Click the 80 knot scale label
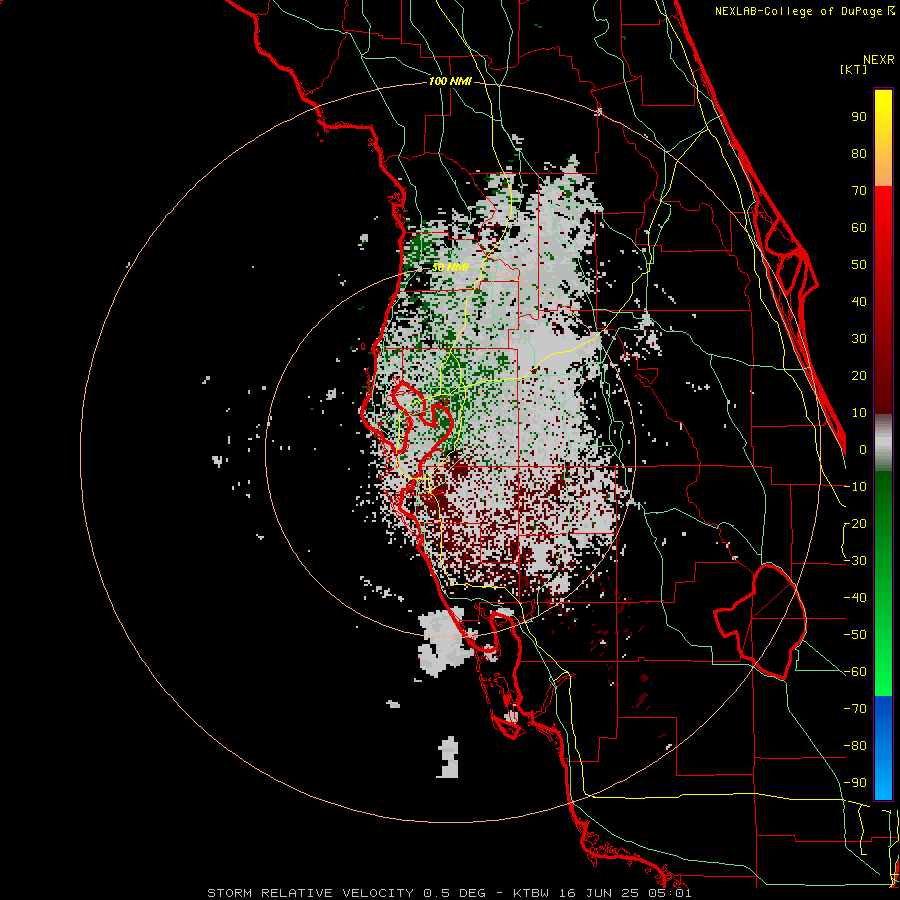Screen dimensions: 900x900 tap(859, 153)
